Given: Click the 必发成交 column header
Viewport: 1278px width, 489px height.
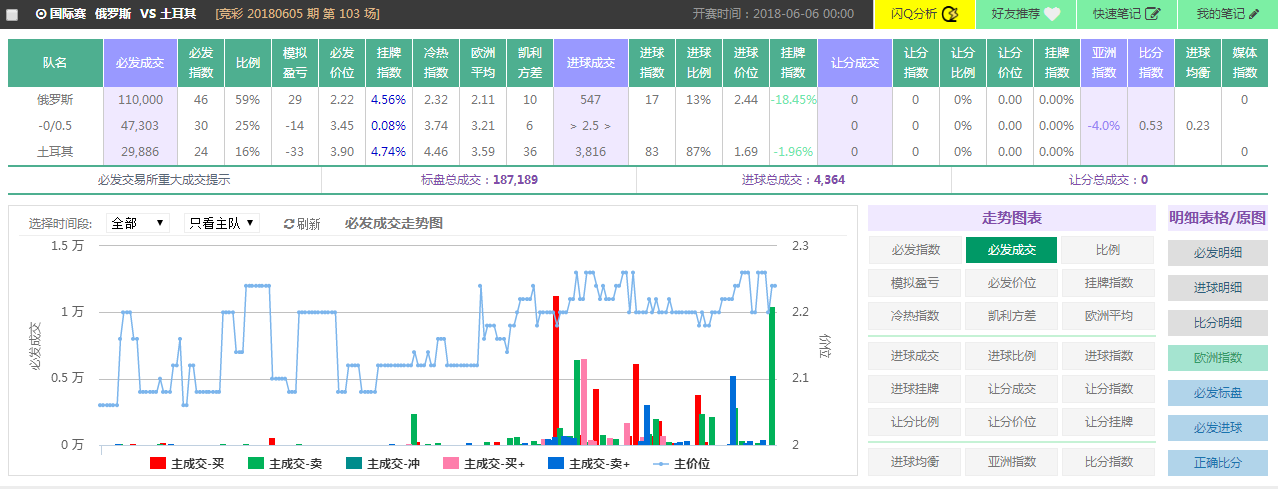Looking at the screenshot, I should (140, 63).
